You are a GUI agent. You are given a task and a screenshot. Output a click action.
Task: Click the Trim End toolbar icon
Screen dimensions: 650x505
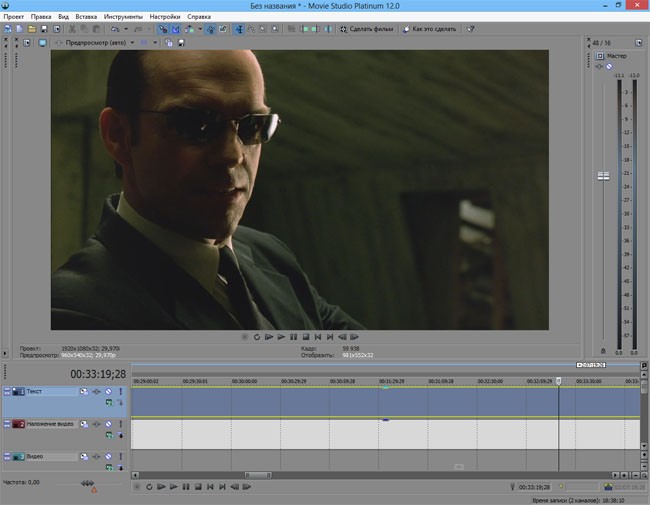pos(316,29)
